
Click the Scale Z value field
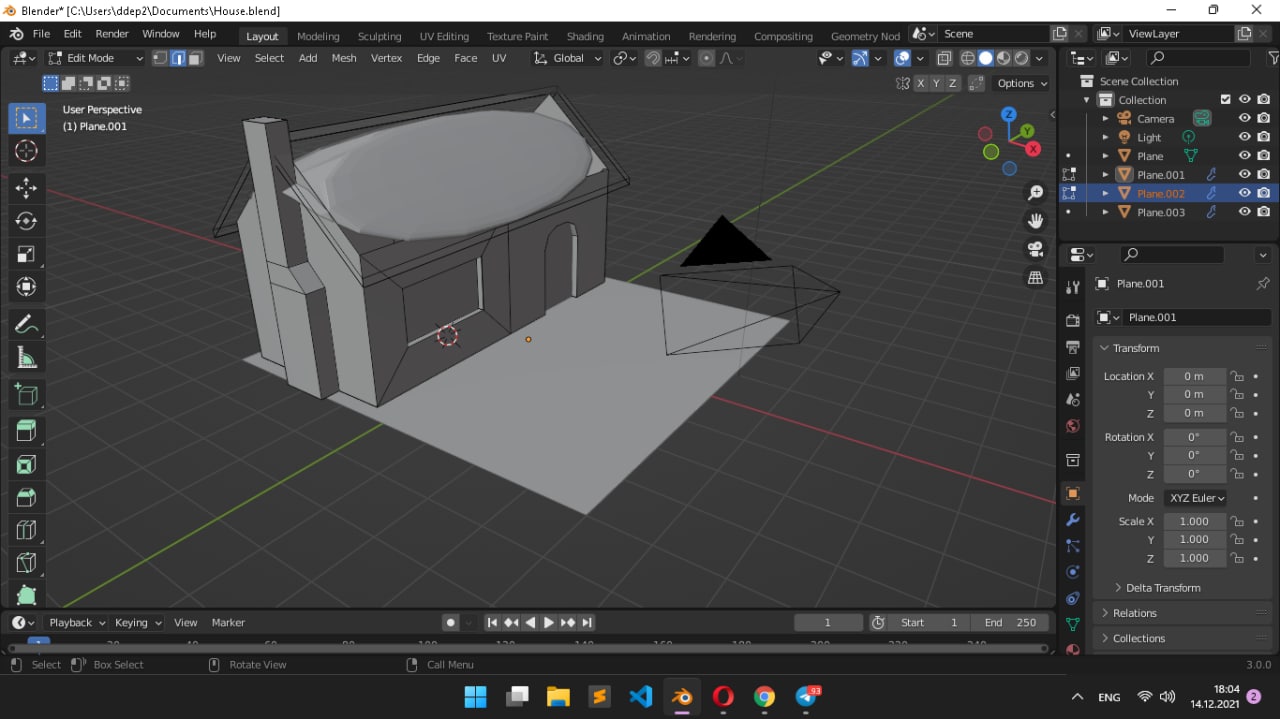pyautogui.click(x=1194, y=558)
